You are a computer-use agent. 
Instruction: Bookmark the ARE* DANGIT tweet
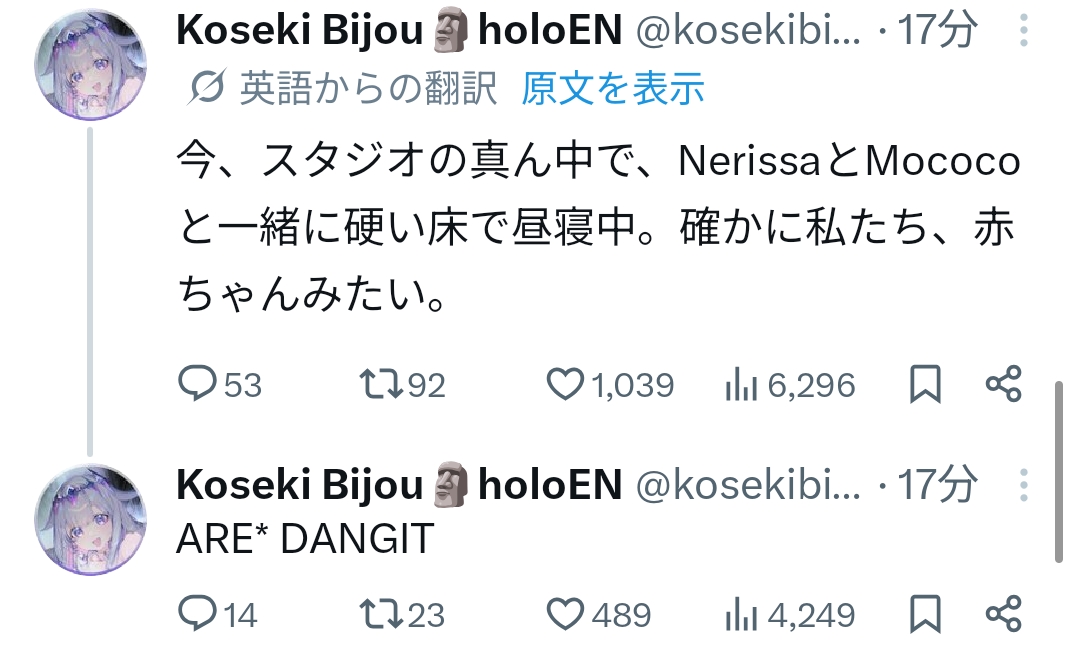925,614
